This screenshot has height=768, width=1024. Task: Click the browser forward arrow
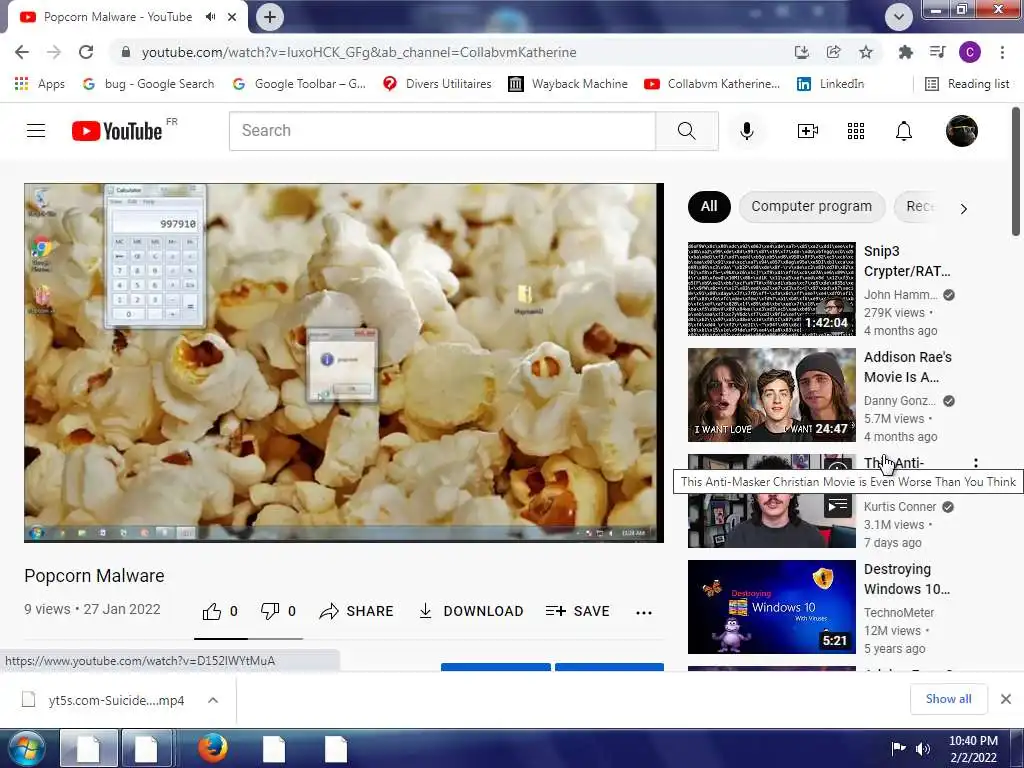click(x=54, y=52)
